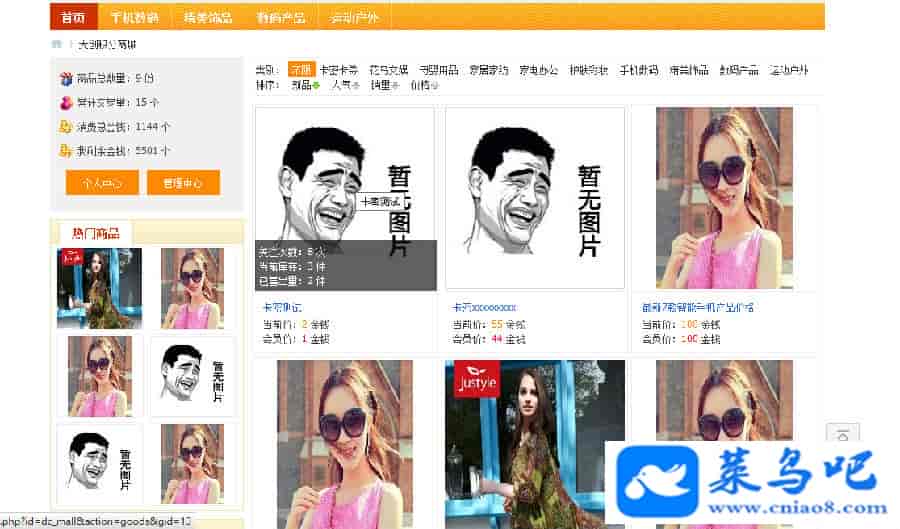The width and height of the screenshot is (900, 529).
Task: Click the coin icon beside 1144 total spent
Action: coord(66,127)
